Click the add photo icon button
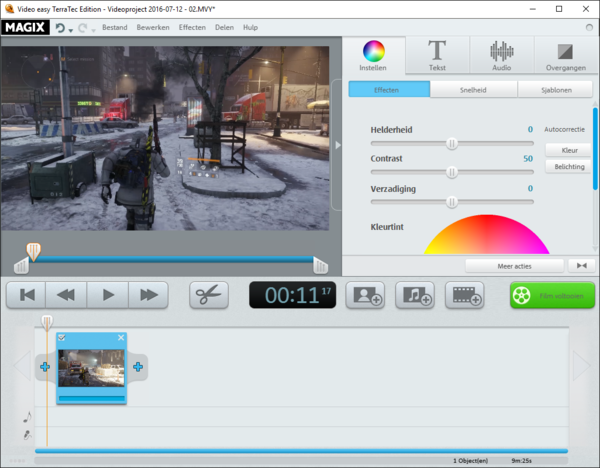This screenshot has width=600, height=468. pyautogui.click(x=365, y=295)
